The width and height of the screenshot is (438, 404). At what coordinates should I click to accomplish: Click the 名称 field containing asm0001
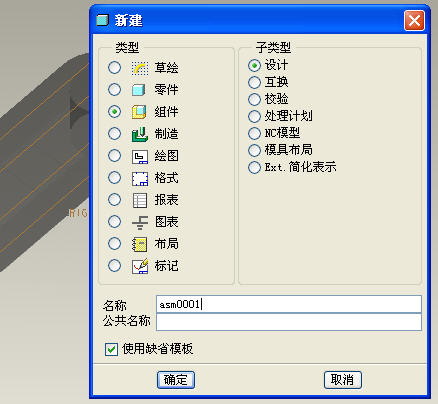pos(289,304)
